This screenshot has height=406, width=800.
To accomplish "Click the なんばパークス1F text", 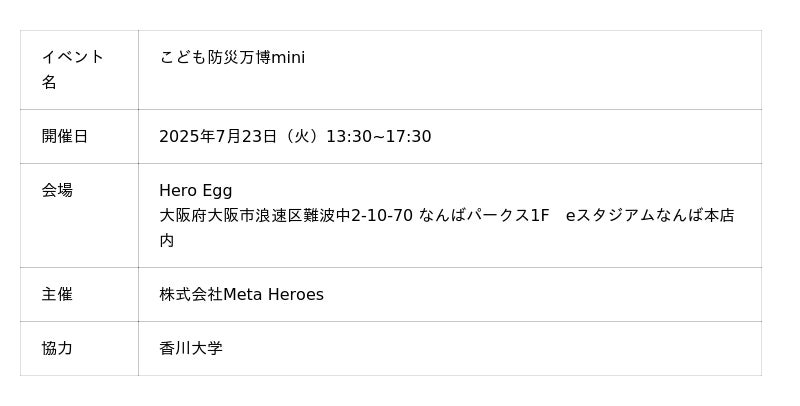I will [x=484, y=216].
